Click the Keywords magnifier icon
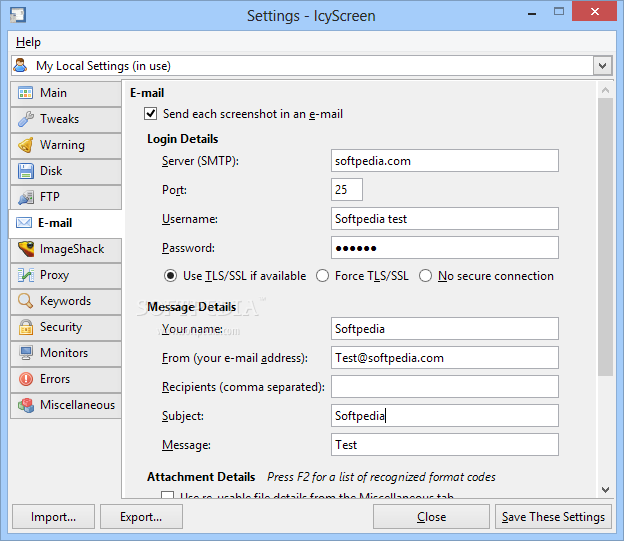624x541 pixels. [x=25, y=301]
